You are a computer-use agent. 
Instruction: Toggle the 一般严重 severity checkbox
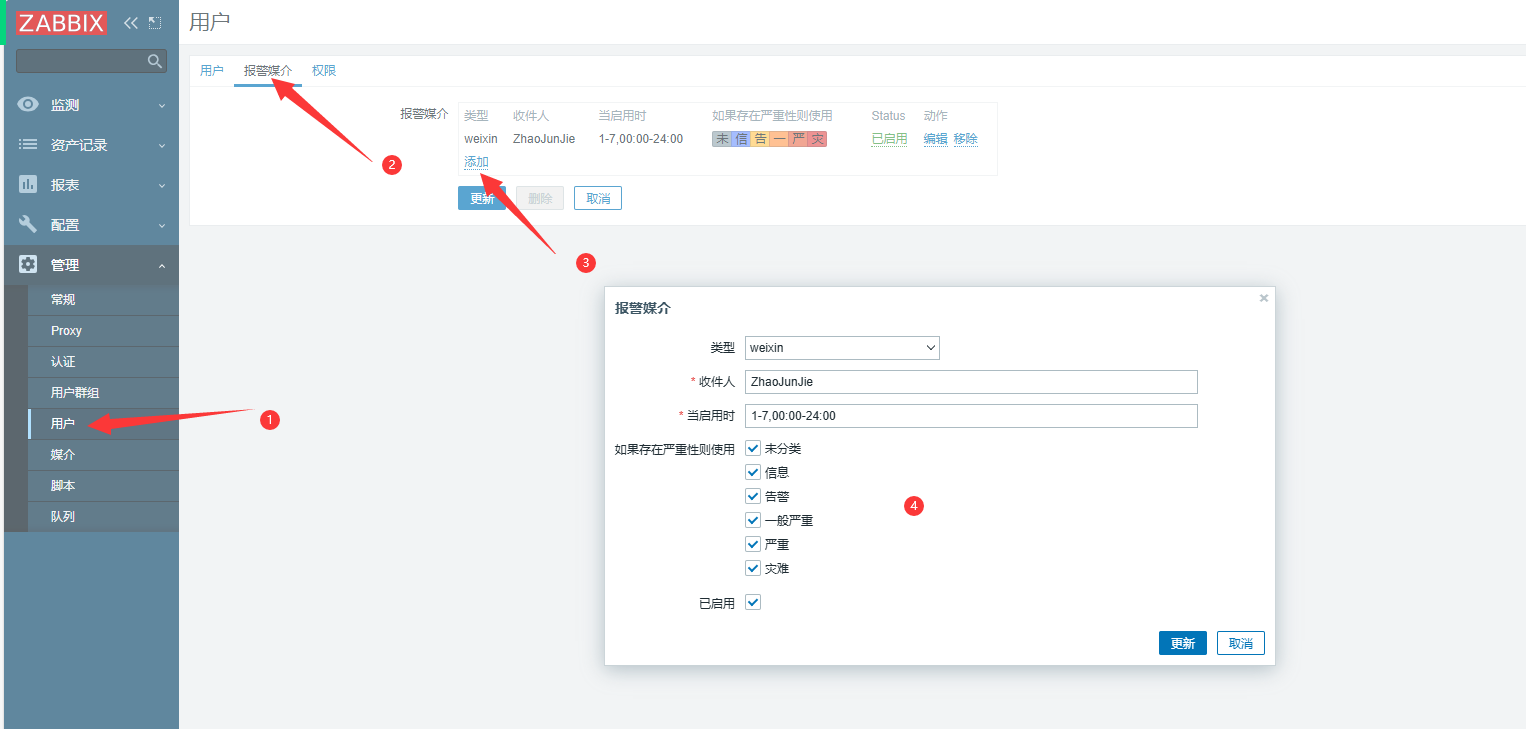click(x=754, y=520)
